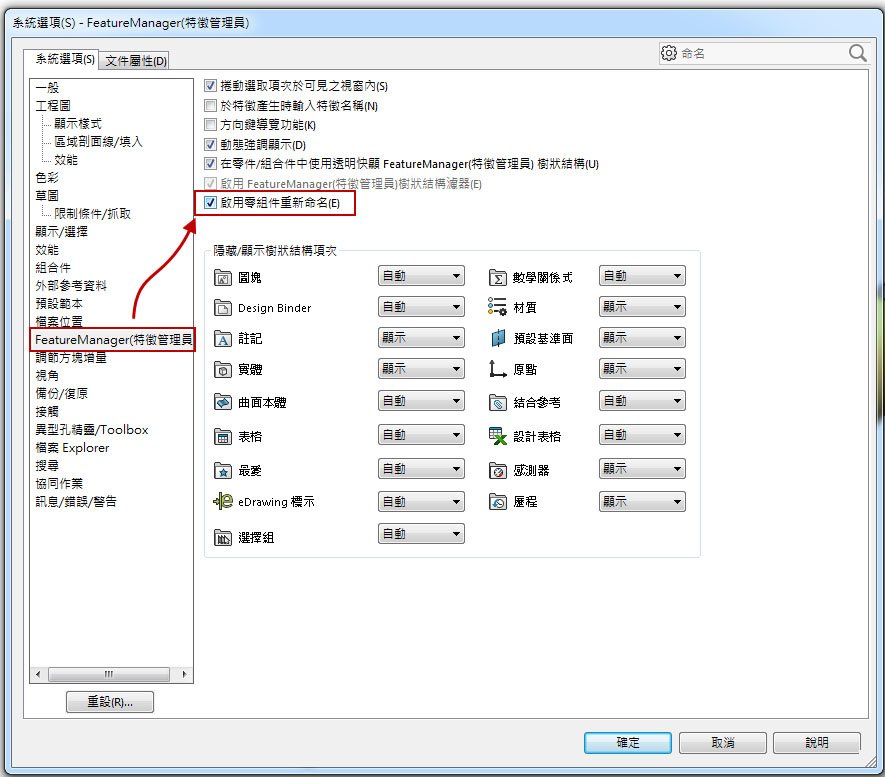
Task: Click the Design Binder folder icon
Action: coord(223,308)
